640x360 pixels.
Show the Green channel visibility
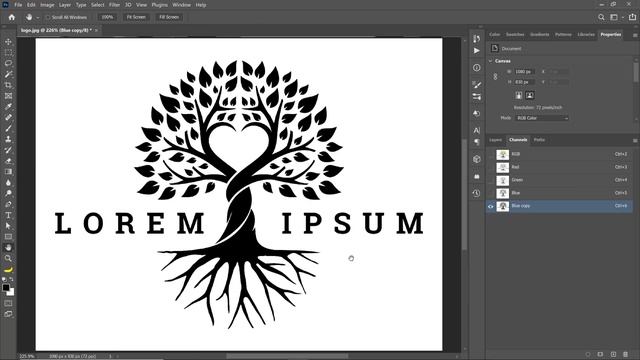491,180
